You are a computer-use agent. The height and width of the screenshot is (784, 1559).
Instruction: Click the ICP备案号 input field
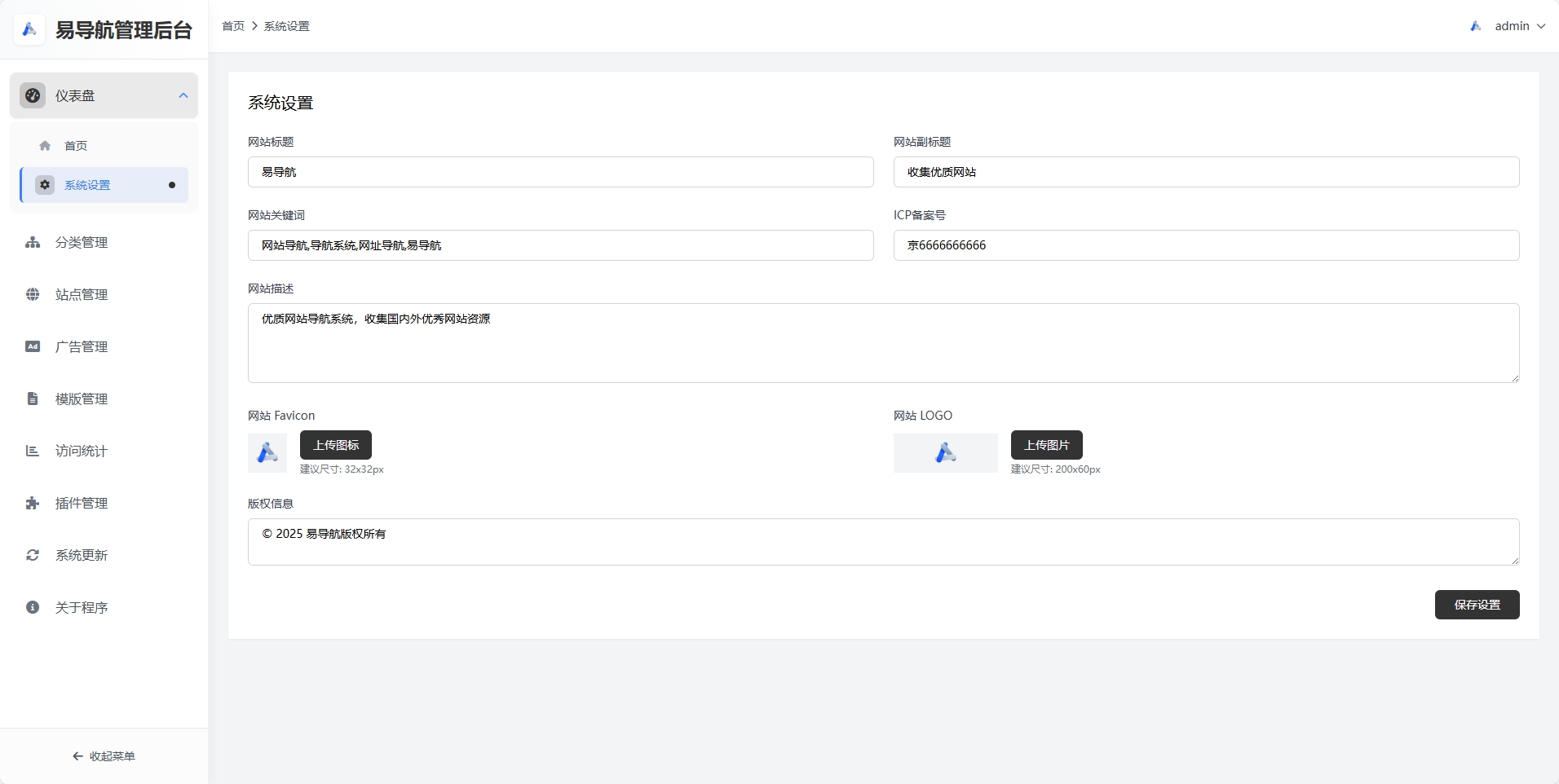coord(1206,245)
